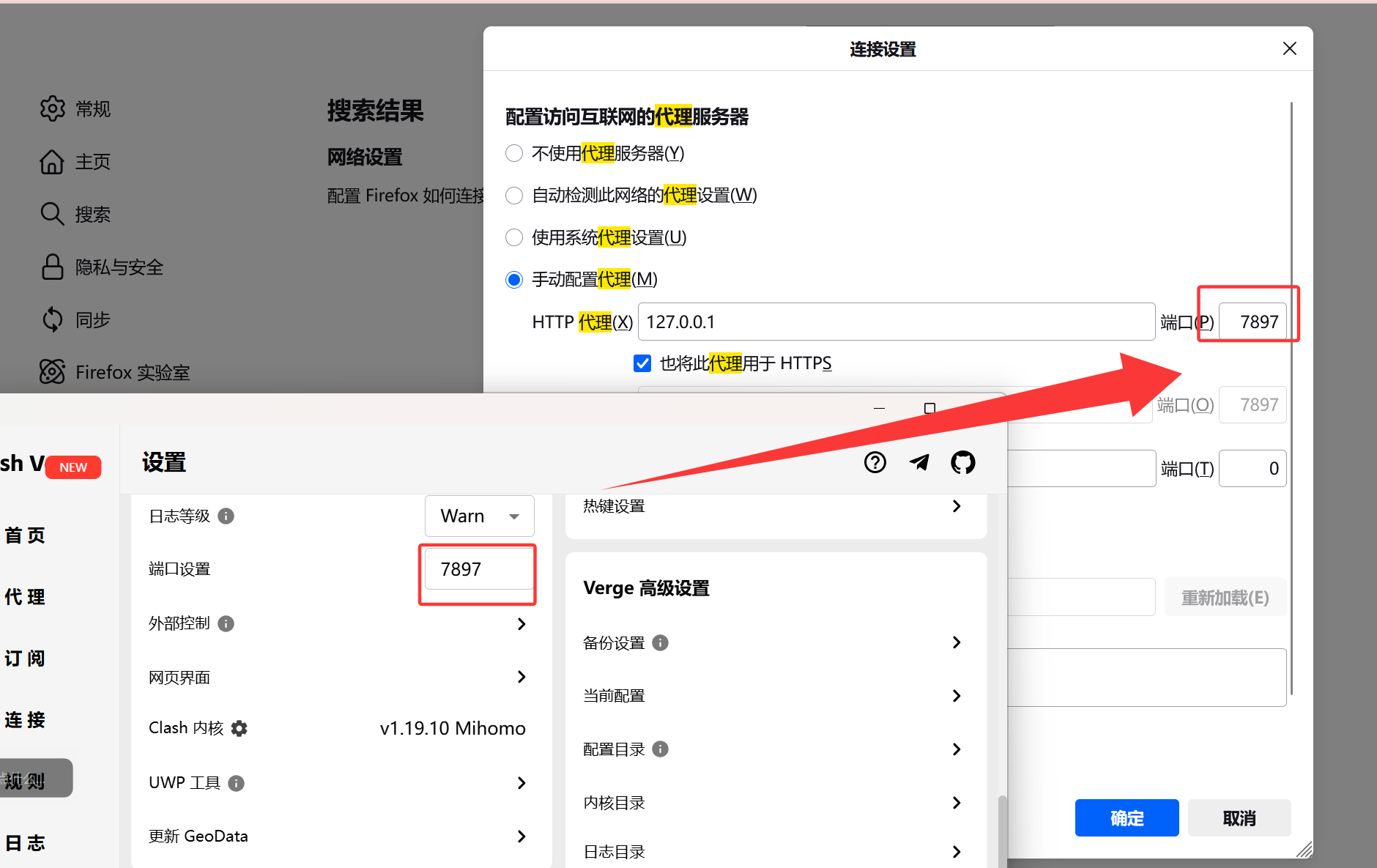The width and height of the screenshot is (1377, 868).
Task: Click the help question-mark icon in Clash Verge
Action: click(875, 462)
